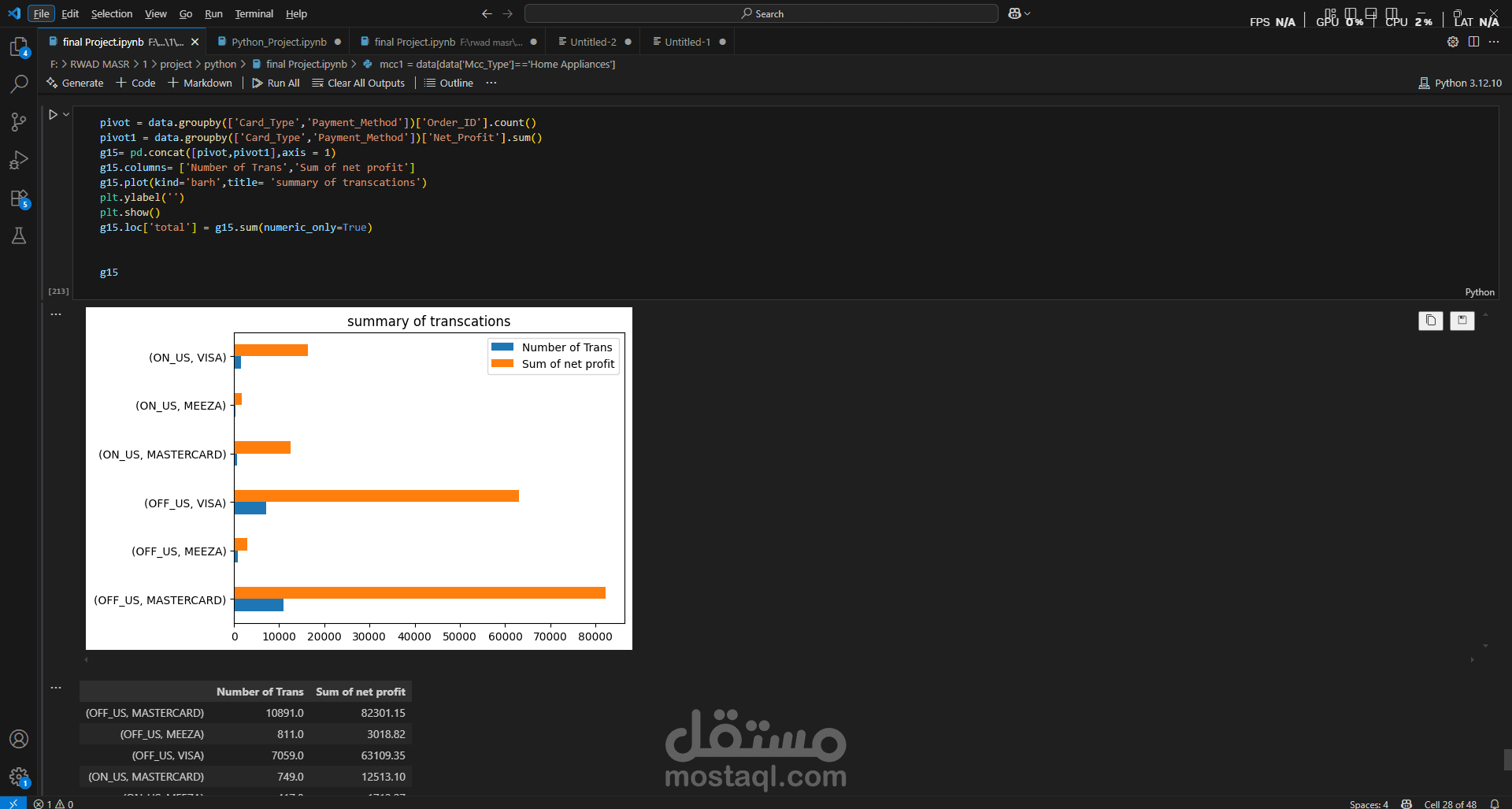Open the Selection menu
1512x809 pixels.
pos(112,13)
